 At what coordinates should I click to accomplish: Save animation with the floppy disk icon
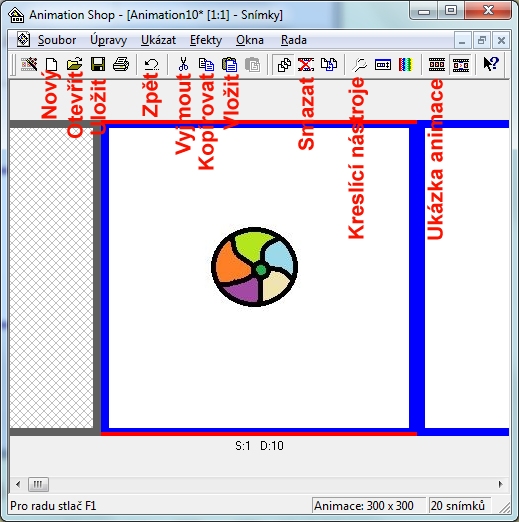tap(98, 64)
